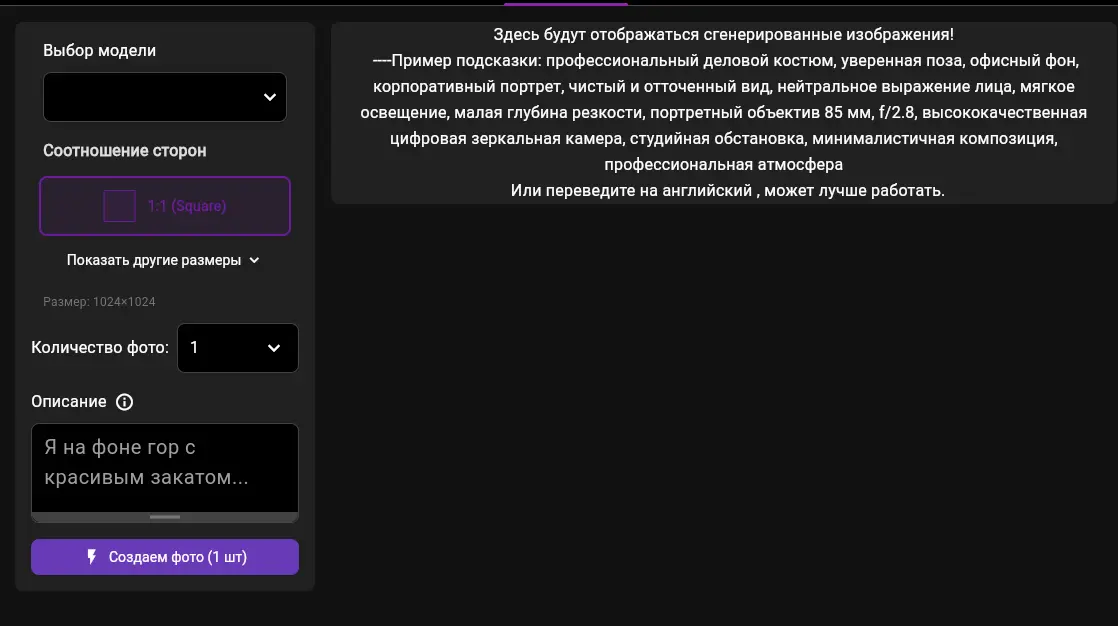Click the square shape icon for 1:1 ratio
The image size is (1118, 626).
click(119, 206)
